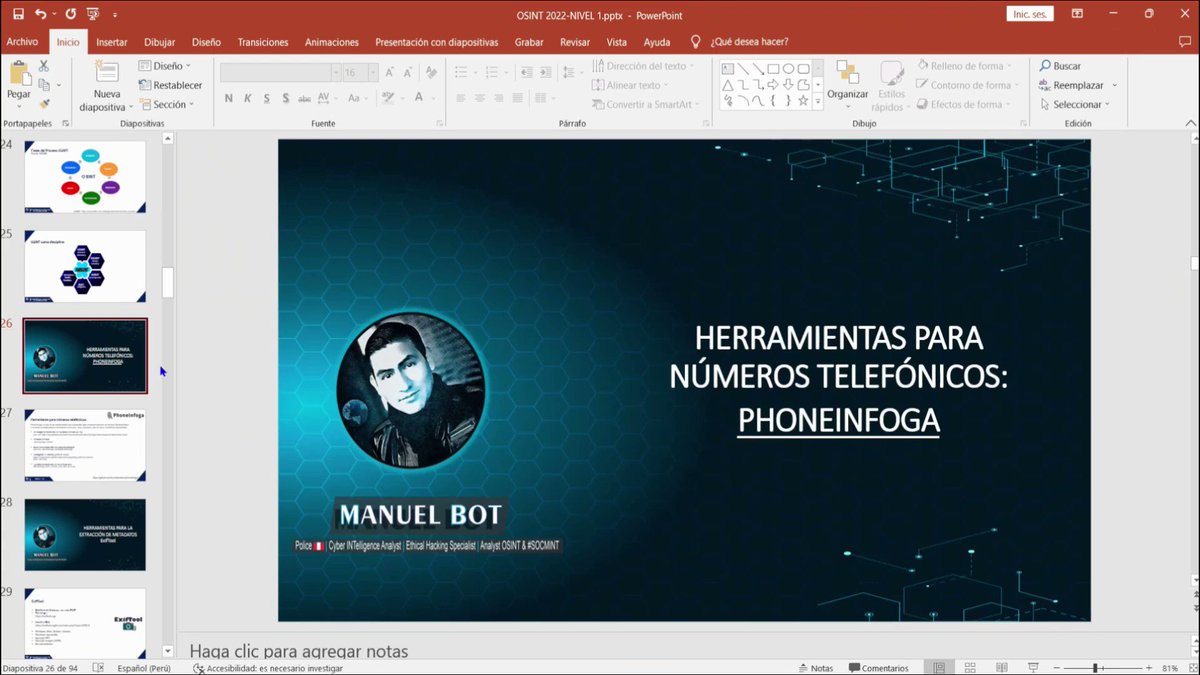Switch to Normal view in status bar
This screenshot has width=1200, height=675.
coord(939,667)
